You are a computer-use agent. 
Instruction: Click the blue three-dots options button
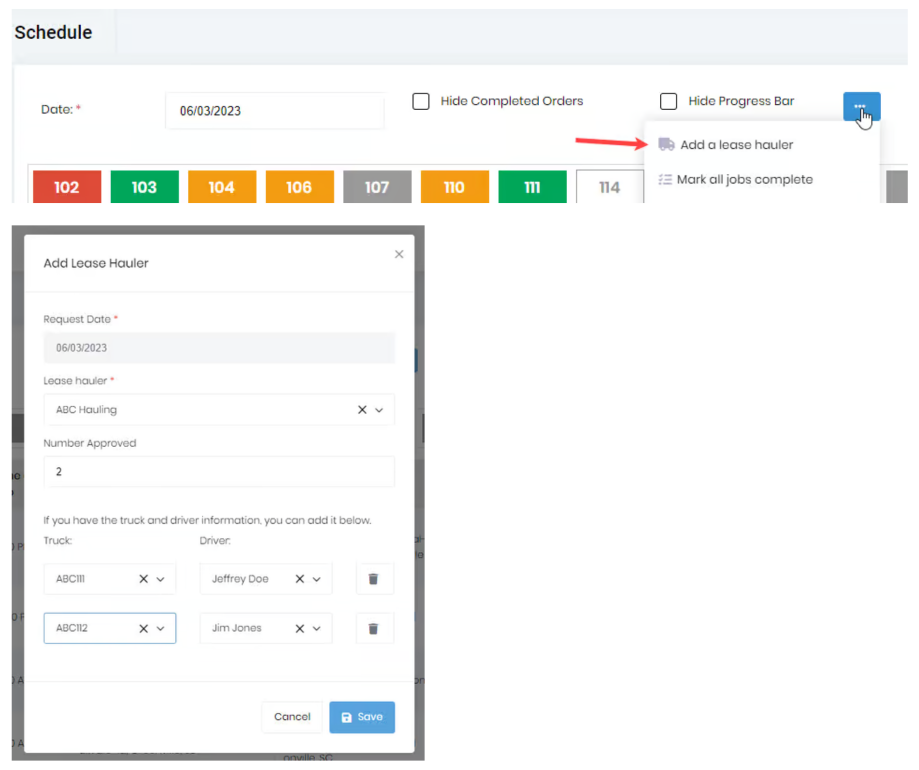(x=861, y=107)
